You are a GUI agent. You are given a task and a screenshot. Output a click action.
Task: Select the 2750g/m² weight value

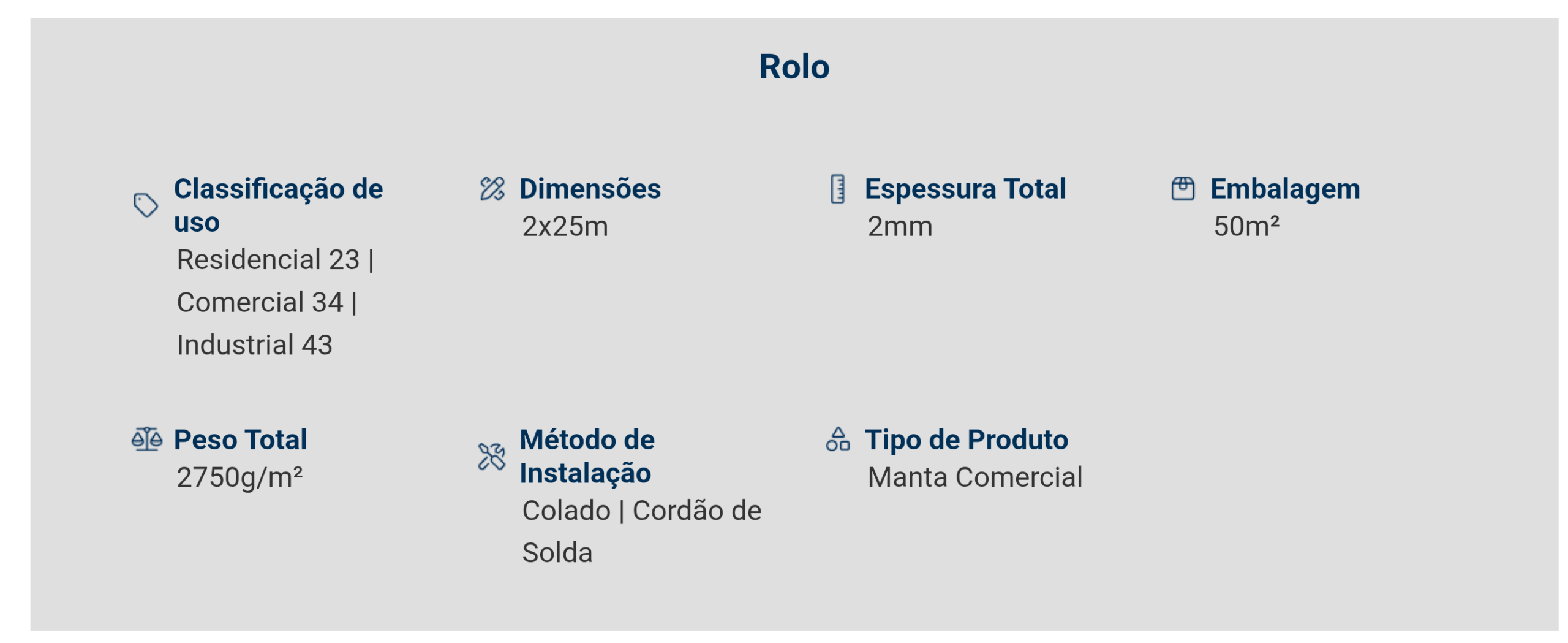239,477
